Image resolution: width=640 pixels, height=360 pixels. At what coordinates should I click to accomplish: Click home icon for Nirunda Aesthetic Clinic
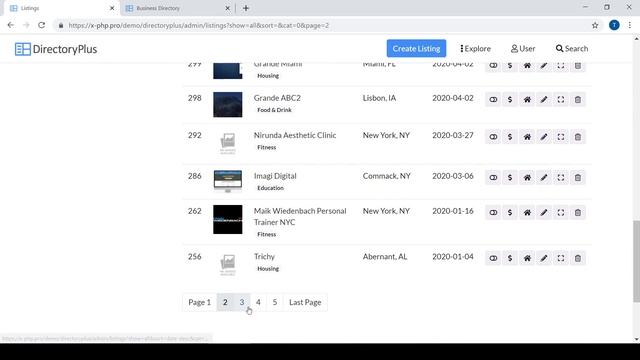pos(527,137)
